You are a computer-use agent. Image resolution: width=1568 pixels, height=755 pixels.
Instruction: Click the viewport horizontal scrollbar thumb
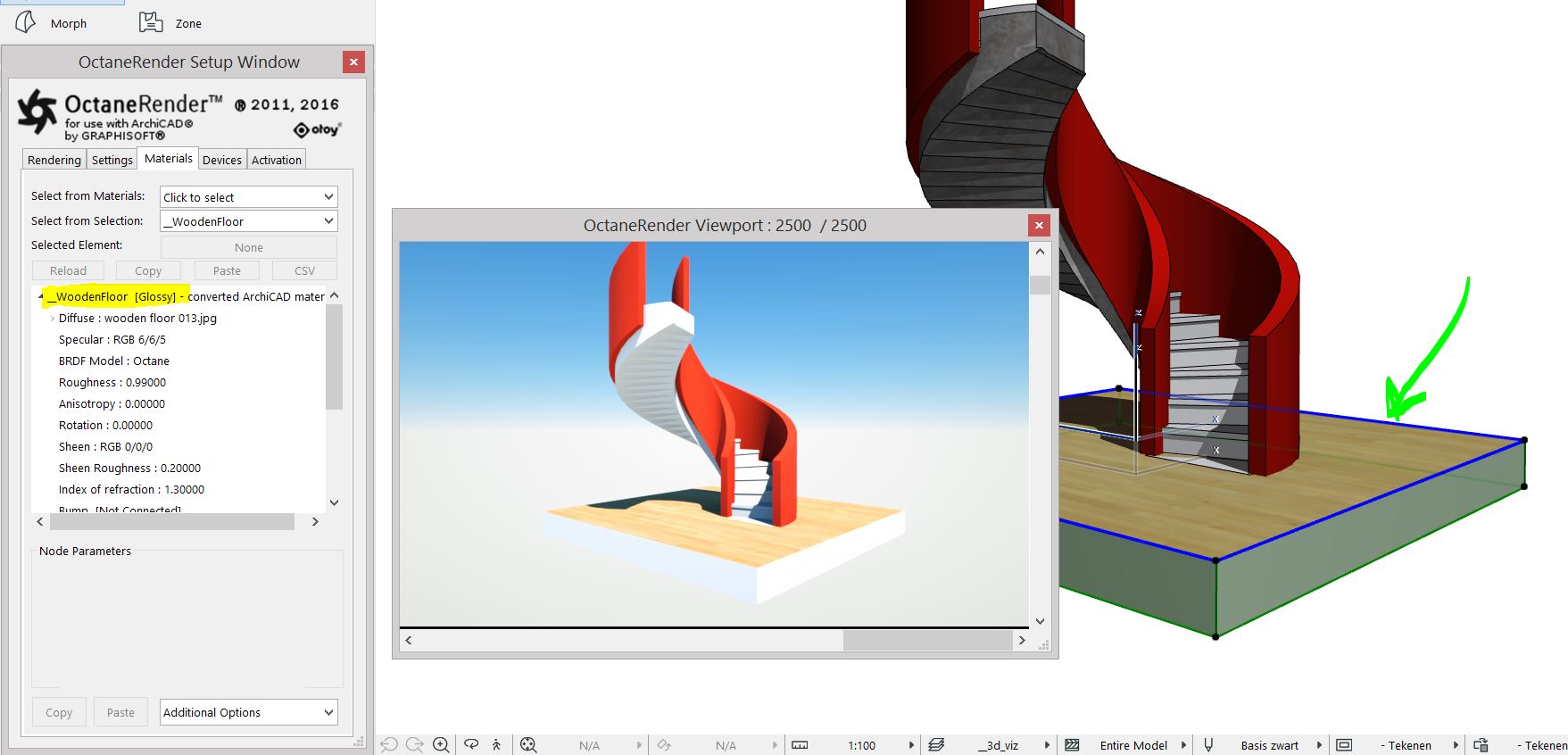[x=927, y=640]
